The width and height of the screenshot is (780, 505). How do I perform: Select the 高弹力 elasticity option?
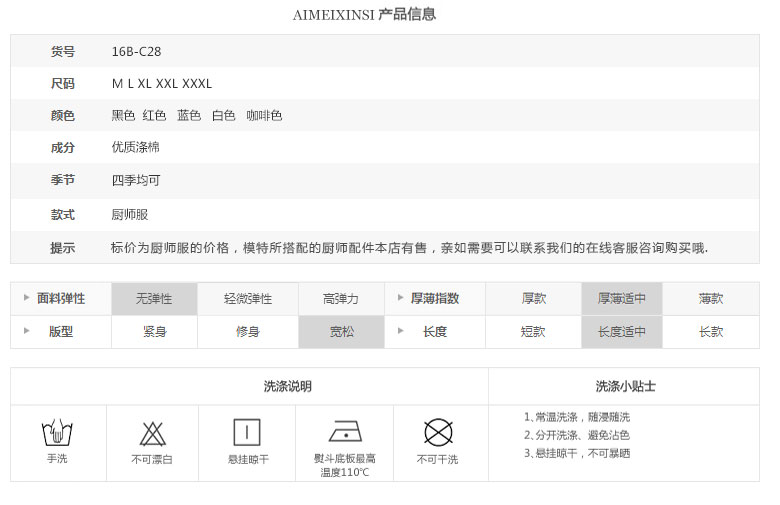pos(340,299)
